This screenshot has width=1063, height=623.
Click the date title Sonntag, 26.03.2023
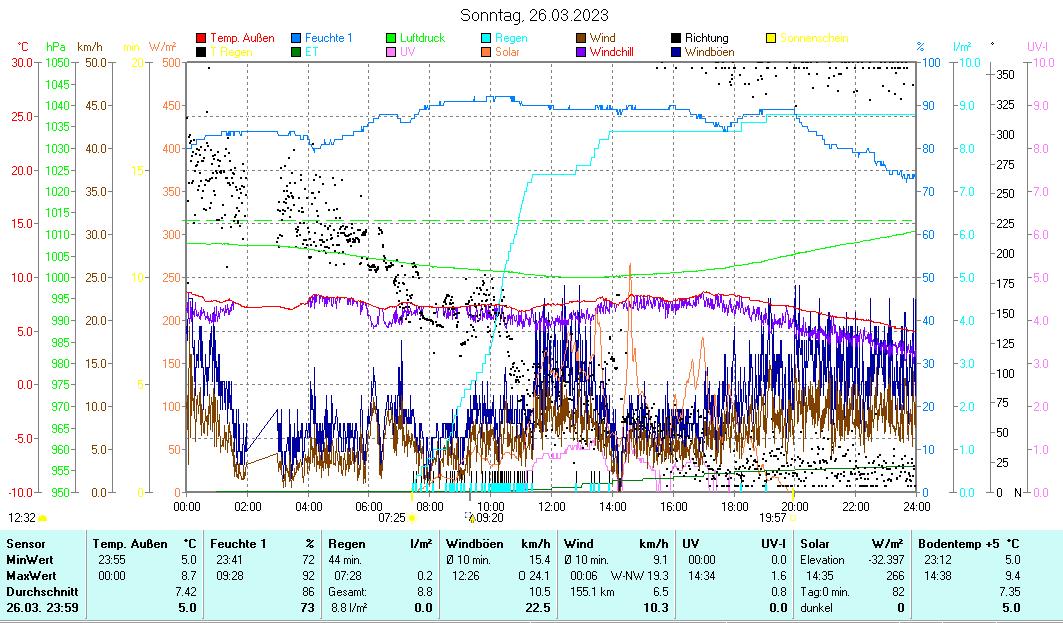[x=534, y=15]
